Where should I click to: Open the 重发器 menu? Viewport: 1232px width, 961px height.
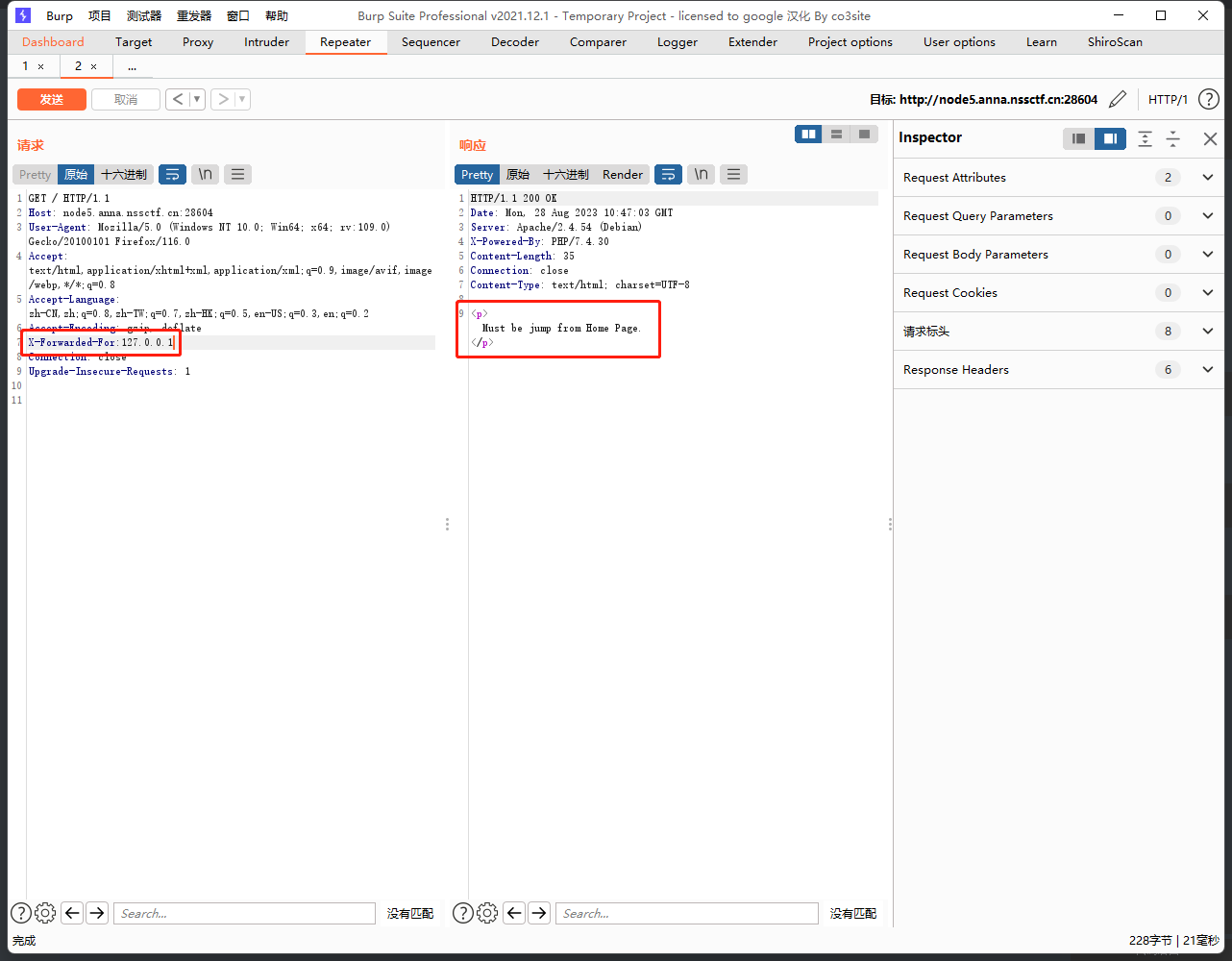pos(194,15)
